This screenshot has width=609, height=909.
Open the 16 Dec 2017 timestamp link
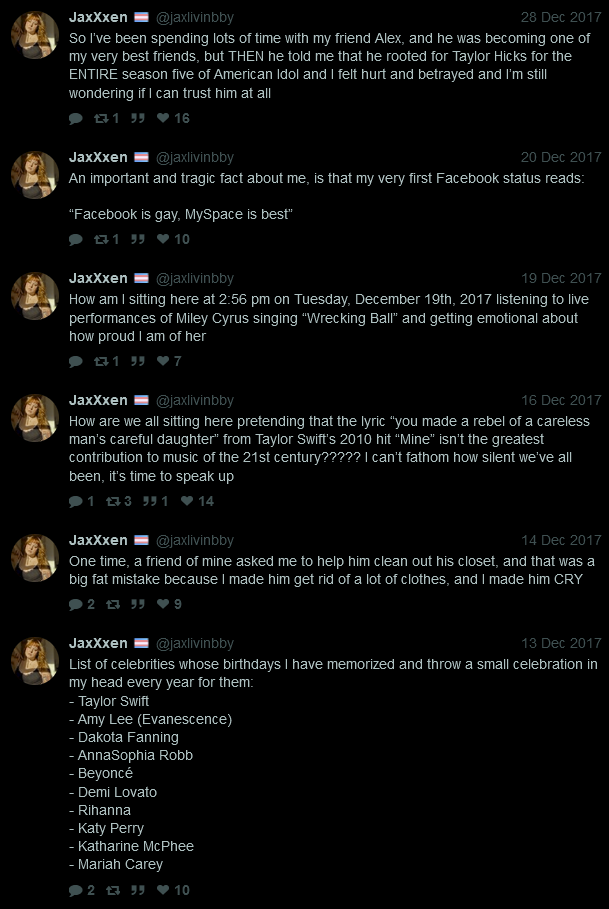pyautogui.click(x=561, y=400)
